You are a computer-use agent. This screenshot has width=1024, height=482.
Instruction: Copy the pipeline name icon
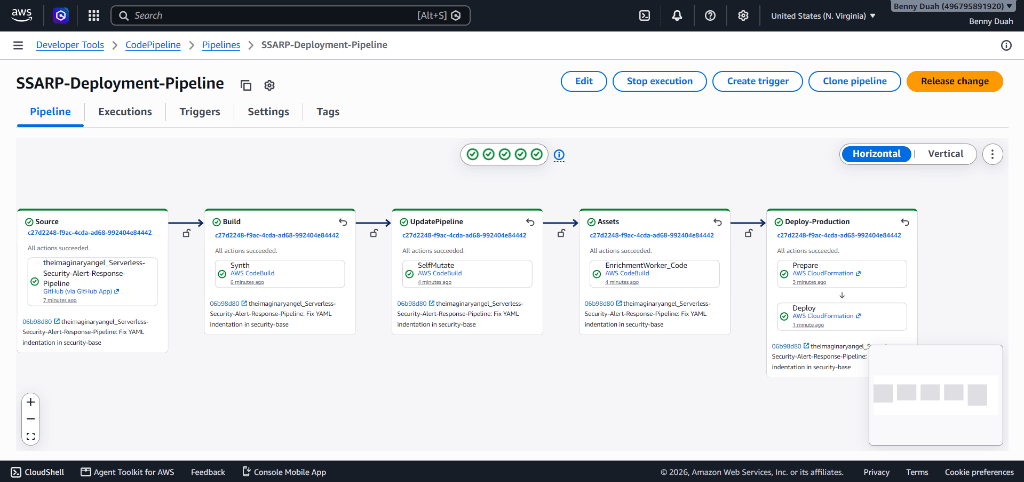pyautogui.click(x=246, y=85)
